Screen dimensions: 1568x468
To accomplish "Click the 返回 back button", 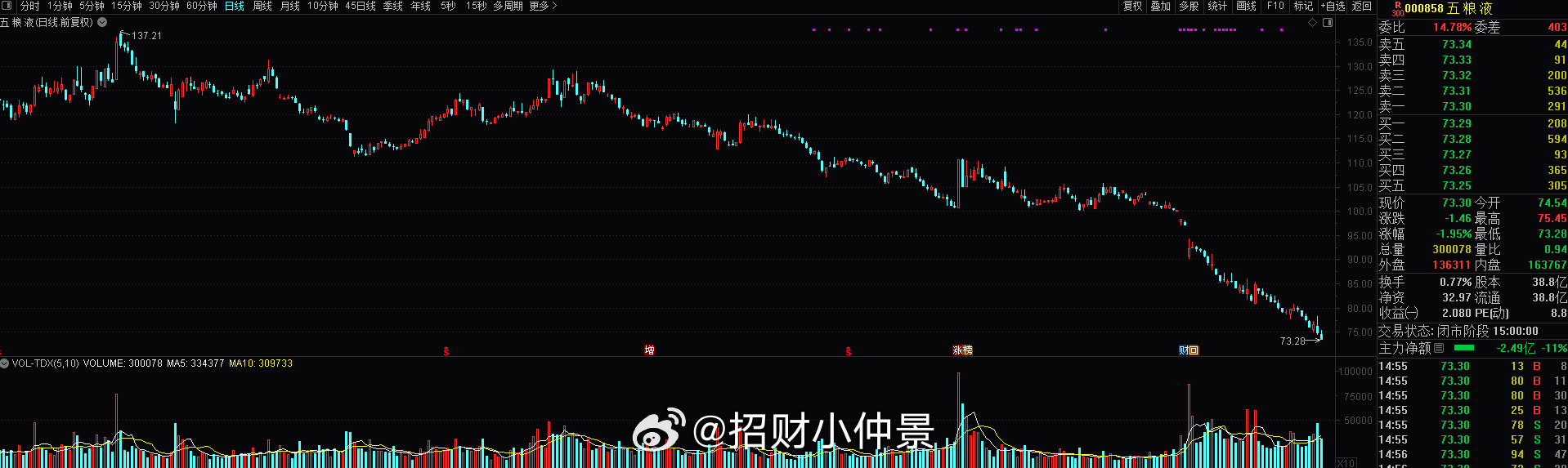I will [1362, 6].
